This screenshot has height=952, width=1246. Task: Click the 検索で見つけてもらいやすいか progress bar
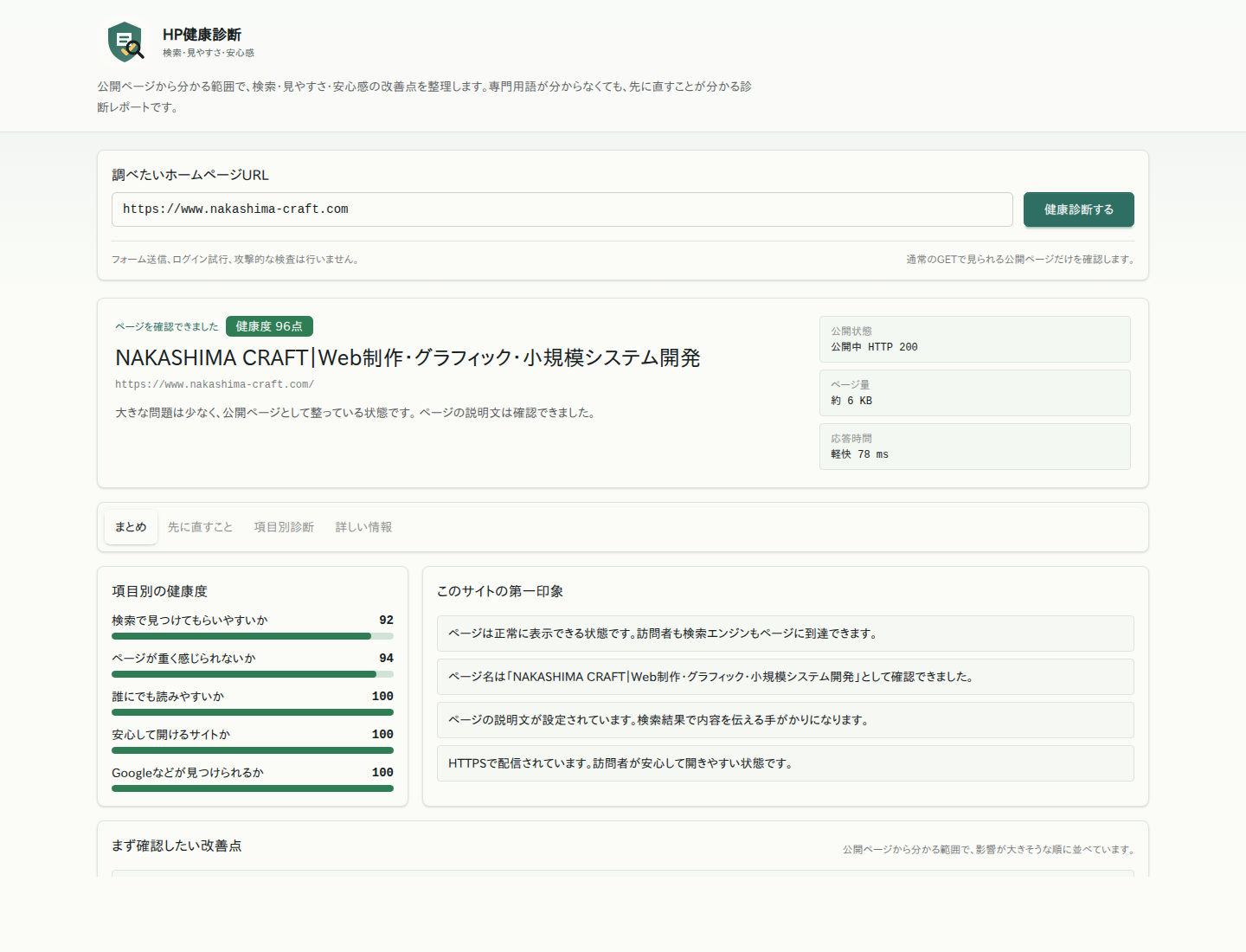(x=253, y=636)
